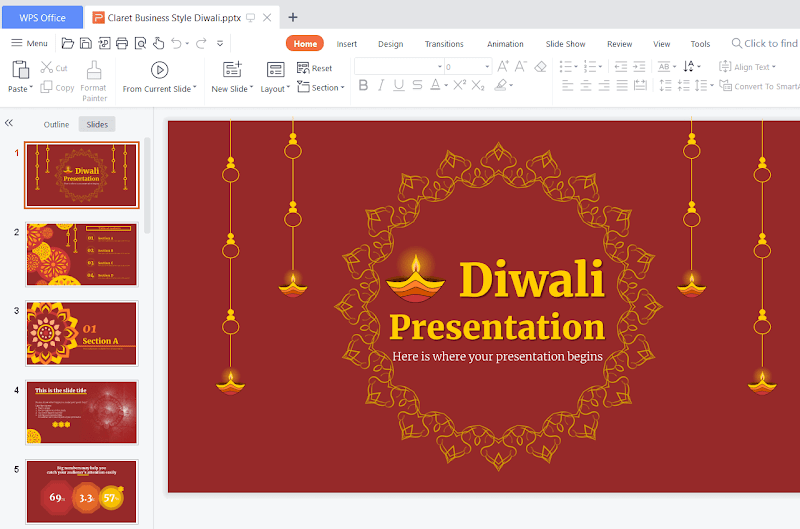Open the Animation tab
800x529 pixels.
[505, 44]
